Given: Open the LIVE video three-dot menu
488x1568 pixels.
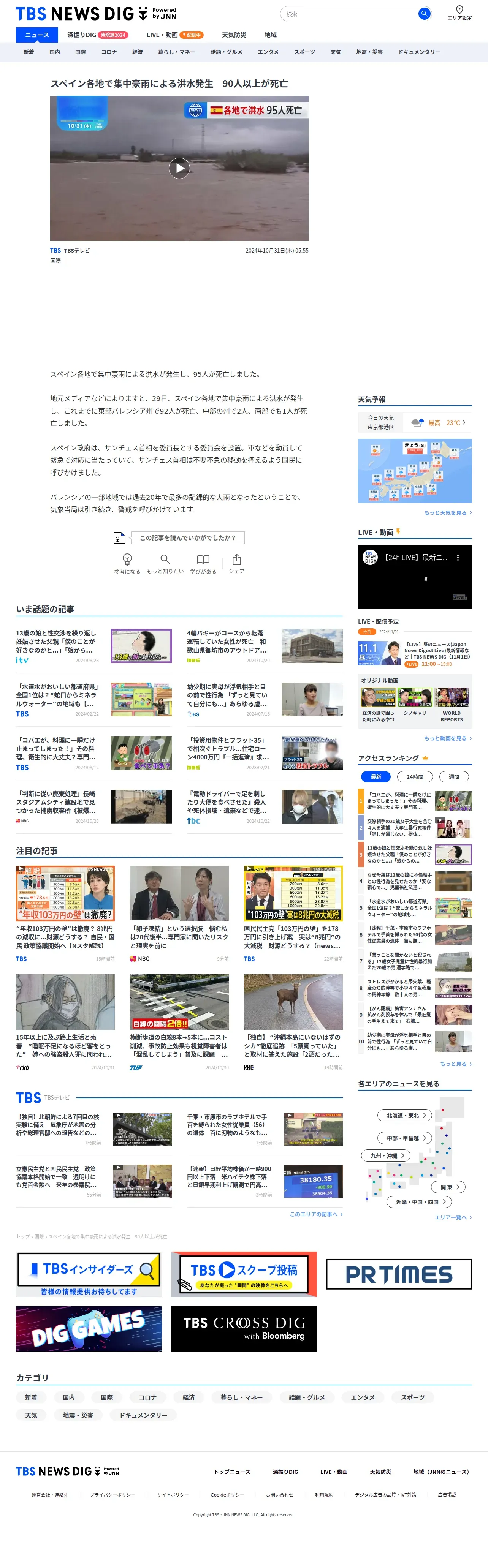Looking at the screenshot, I should 458,557.
